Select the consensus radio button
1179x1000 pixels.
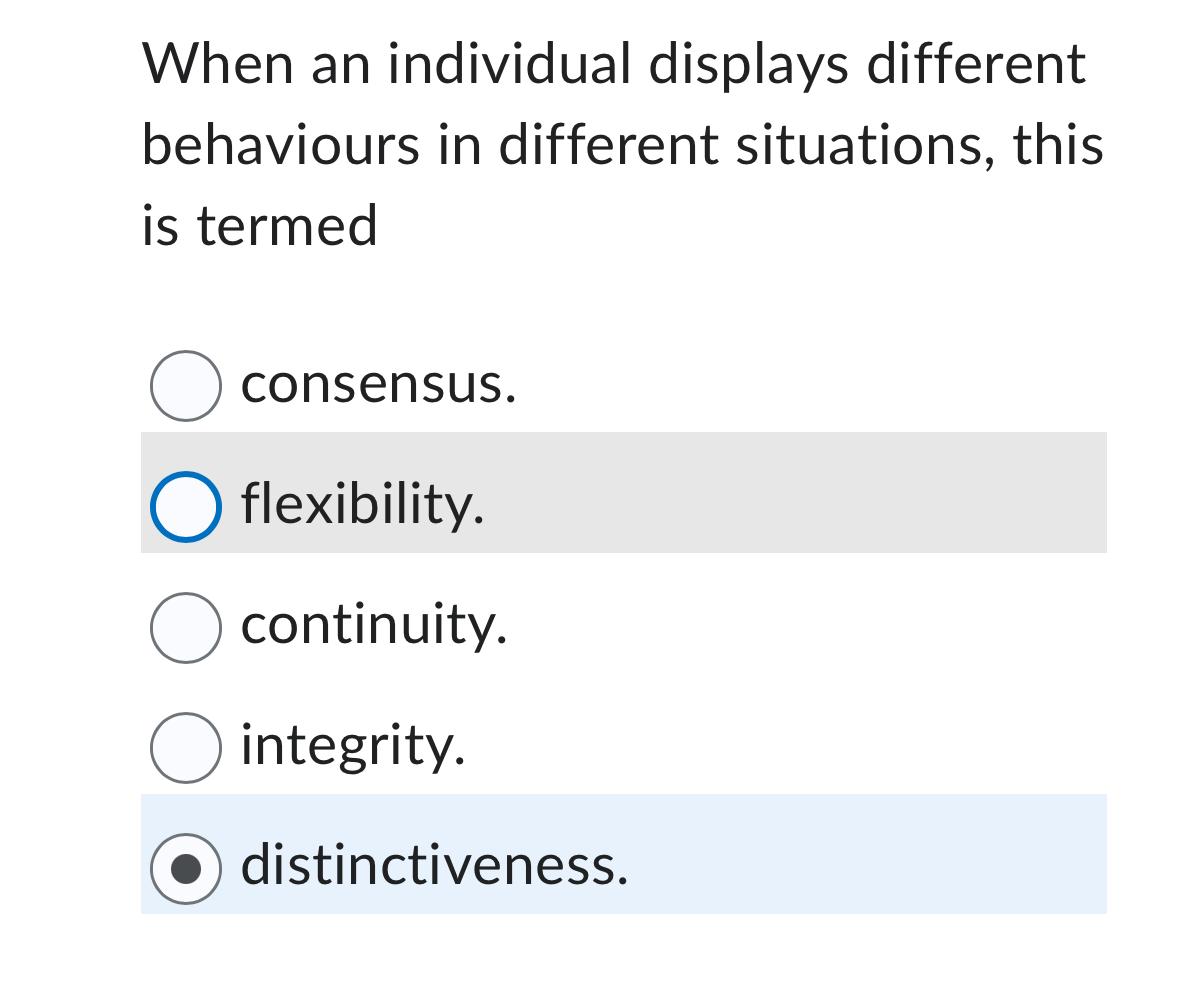(x=185, y=384)
